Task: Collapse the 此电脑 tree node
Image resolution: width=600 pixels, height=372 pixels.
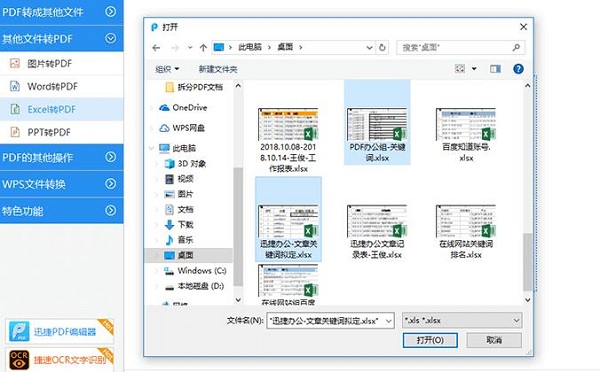Action: click(152, 148)
